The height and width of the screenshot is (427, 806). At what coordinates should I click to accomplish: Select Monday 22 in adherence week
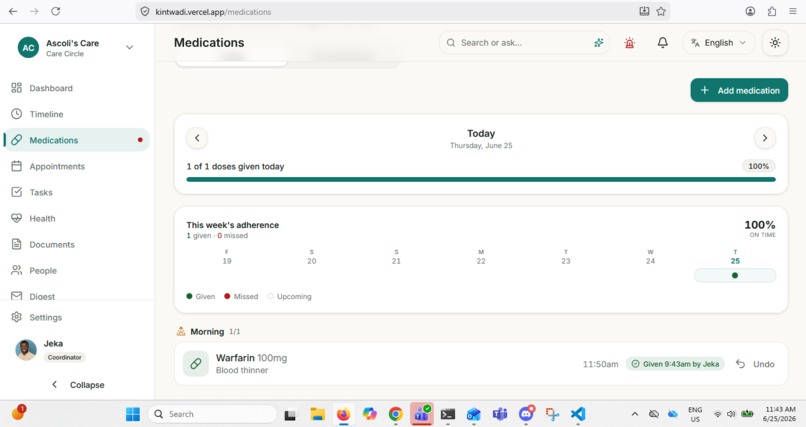pyautogui.click(x=481, y=257)
